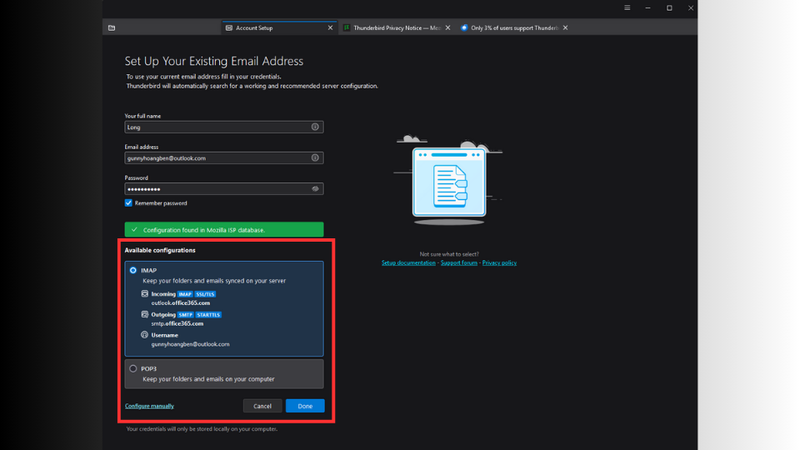Screen dimensions: 800x450
Task: Close the Thunderbird Privacy Notice tab
Action: click(448, 28)
